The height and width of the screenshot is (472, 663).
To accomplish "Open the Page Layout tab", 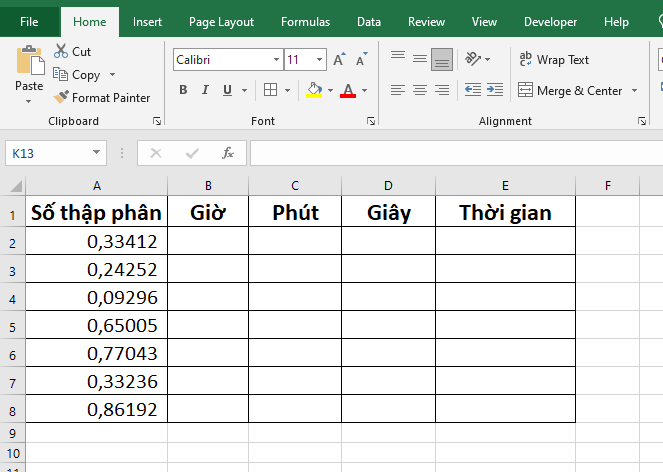I will [221, 22].
